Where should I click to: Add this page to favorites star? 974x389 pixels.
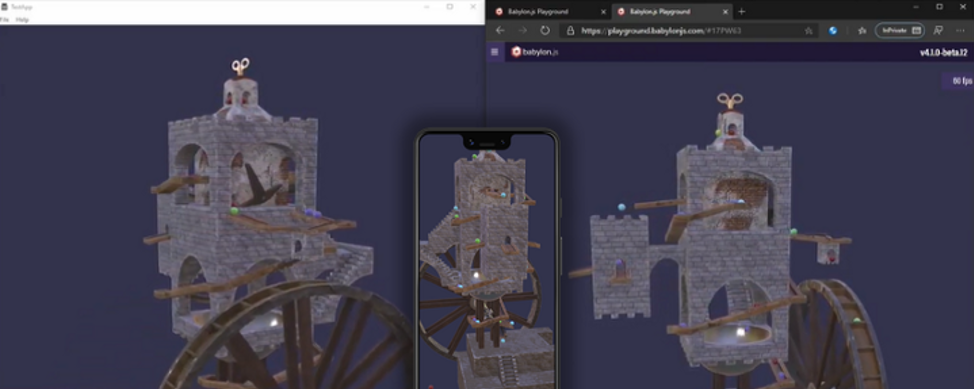click(x=808, y=30)
